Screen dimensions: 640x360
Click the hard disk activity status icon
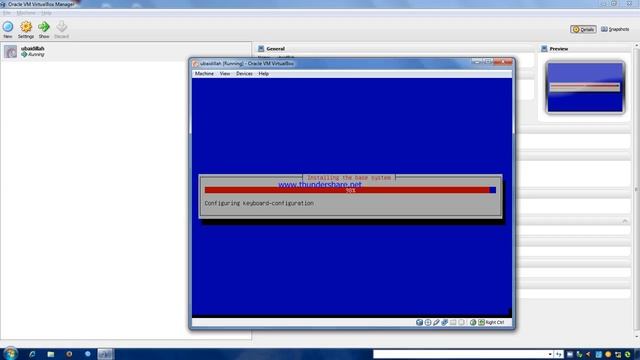419,322
